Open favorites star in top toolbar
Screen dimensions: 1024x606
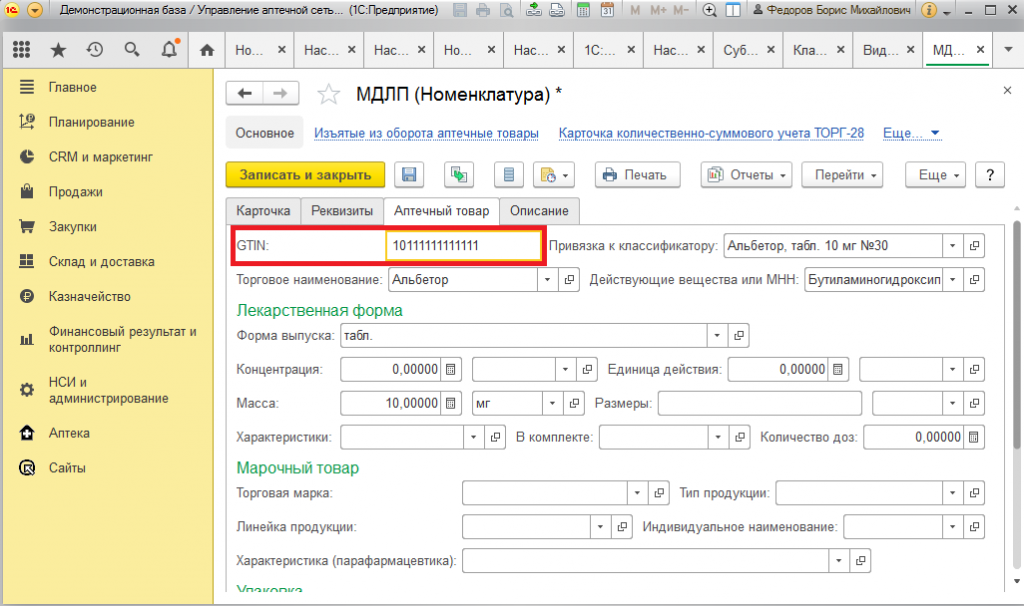[58, 50]
